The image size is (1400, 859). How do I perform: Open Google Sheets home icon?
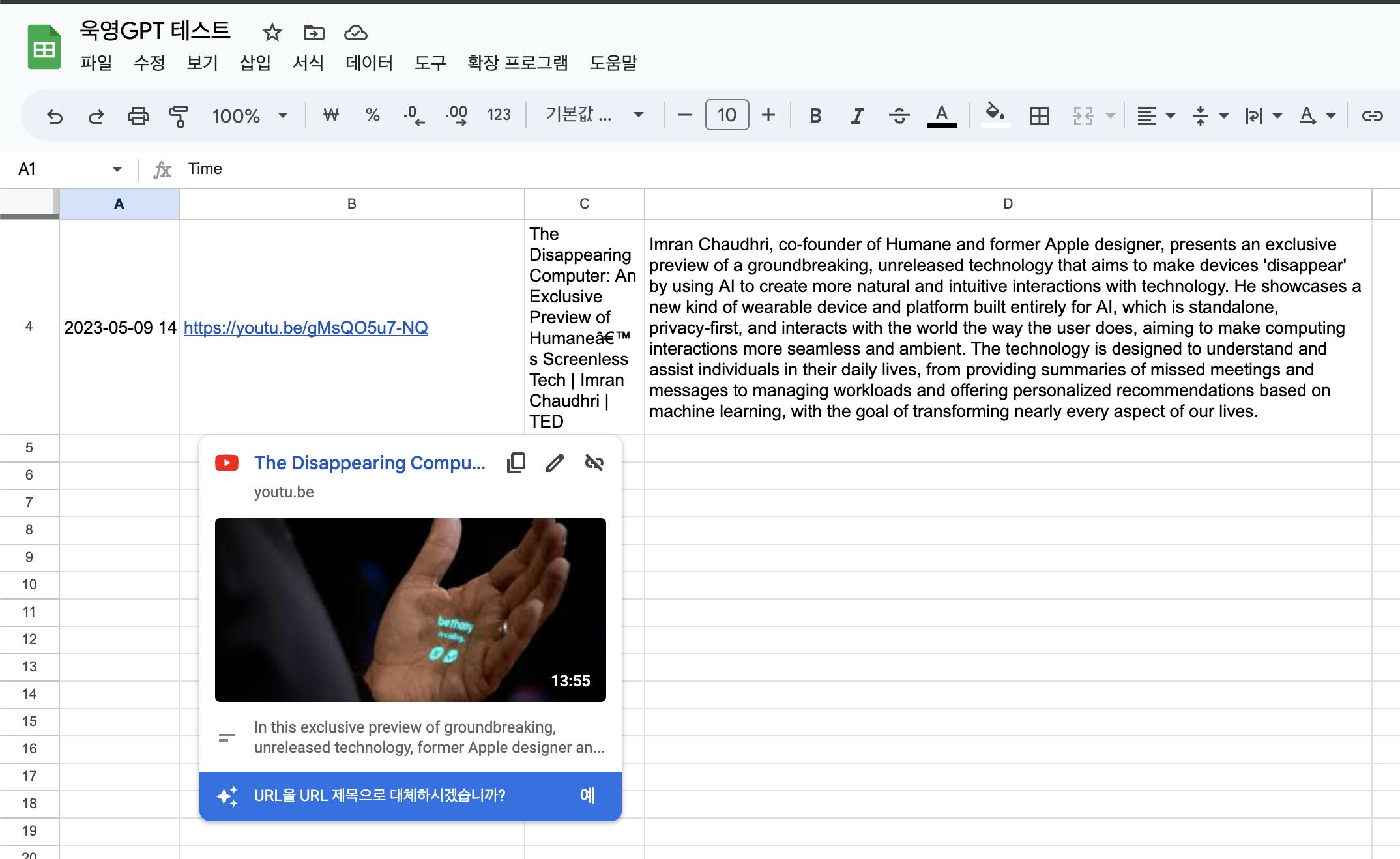coord(44,47)
